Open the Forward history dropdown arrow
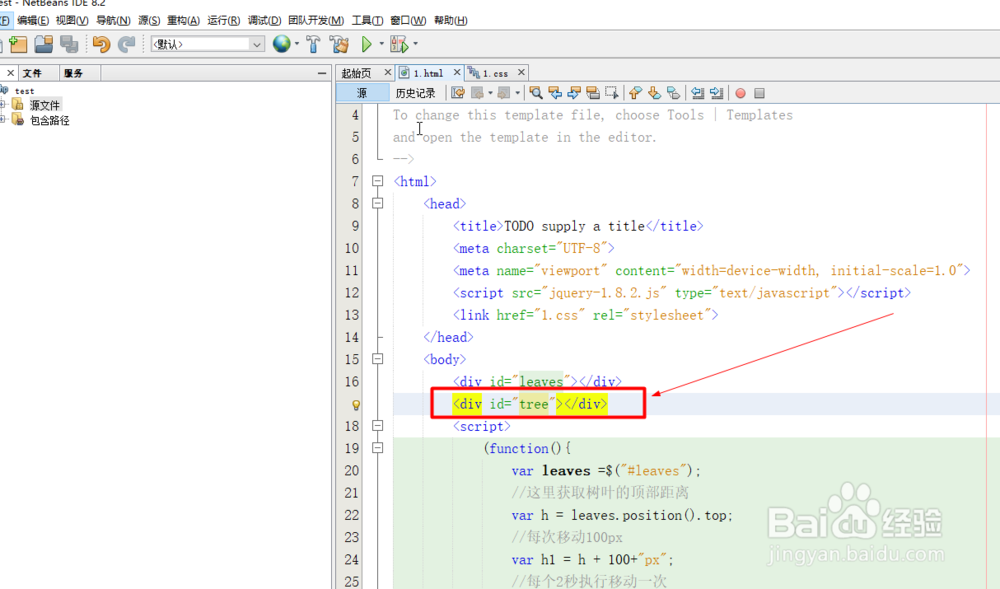The height and width of the screenshot is (589, 1000). click(x=518, y=93)
